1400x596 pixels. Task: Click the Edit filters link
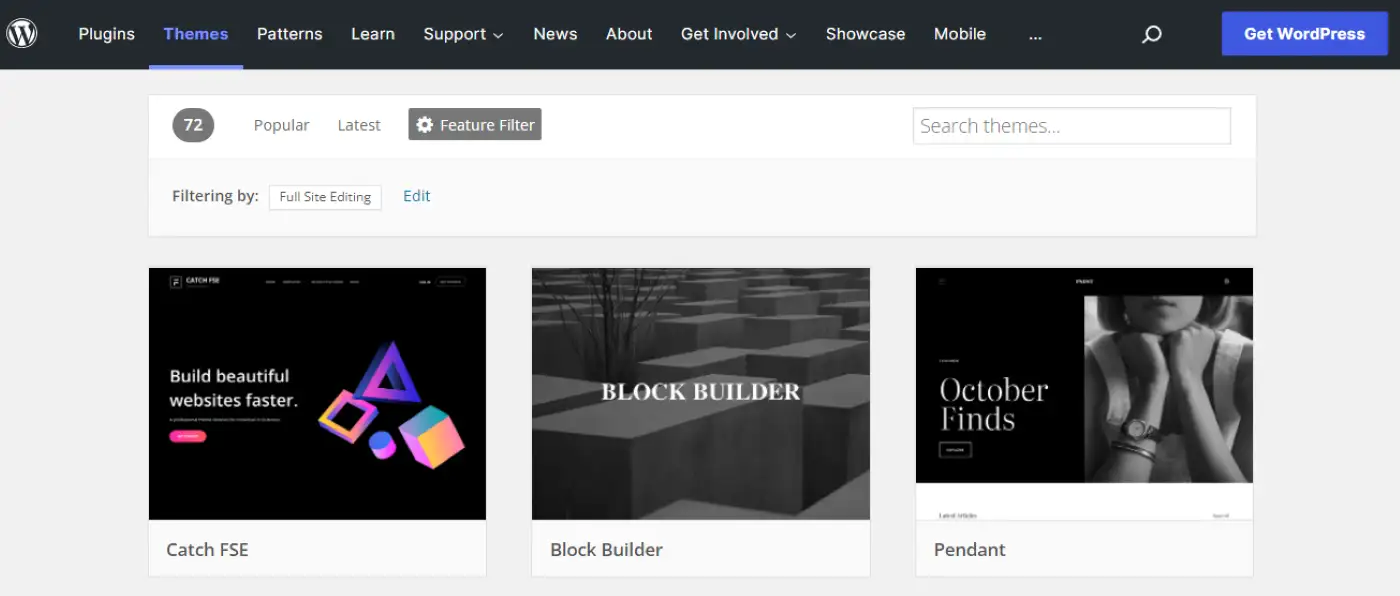(x=417, y=196)
